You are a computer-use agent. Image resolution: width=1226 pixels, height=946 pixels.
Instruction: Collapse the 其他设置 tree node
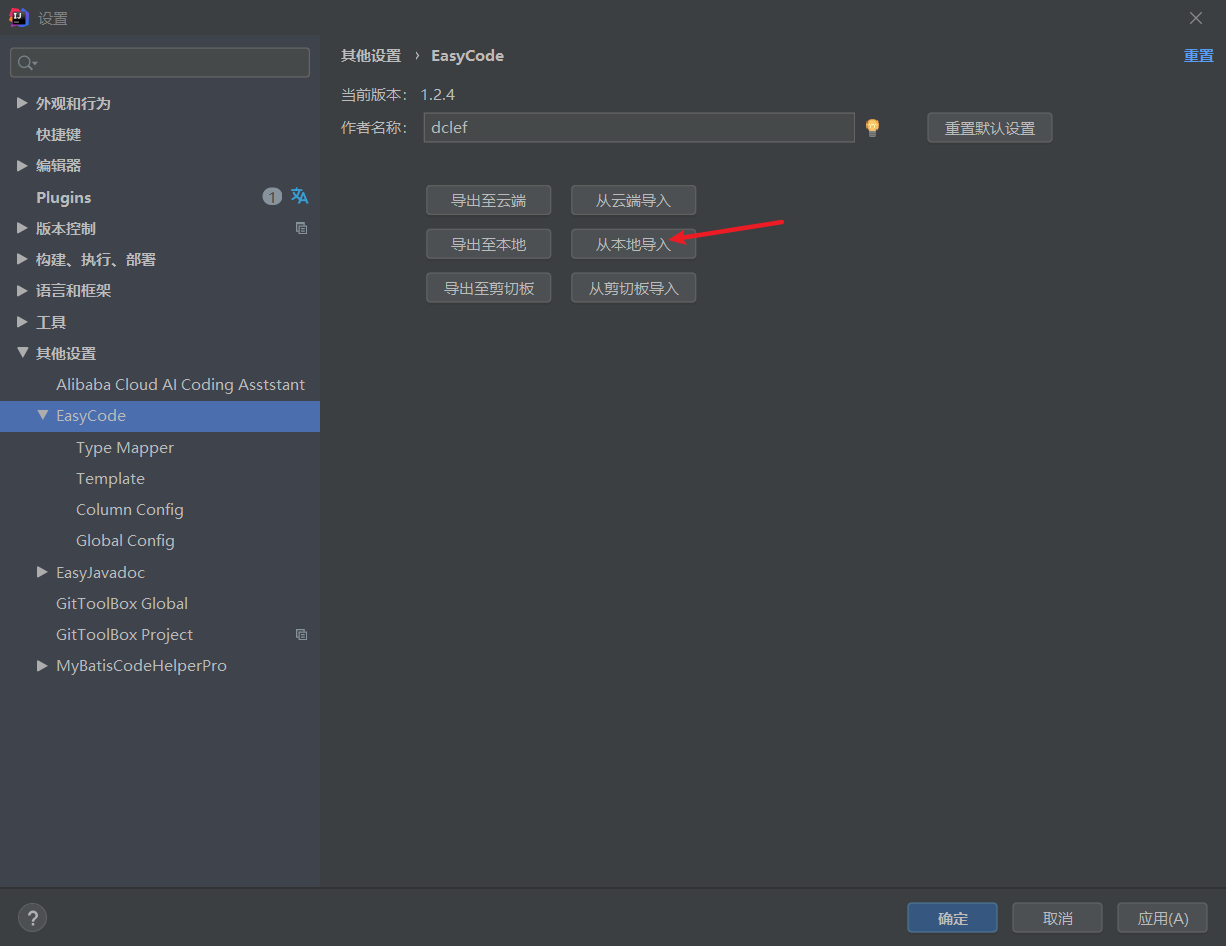pyautogui.click(x=22, y=353)
